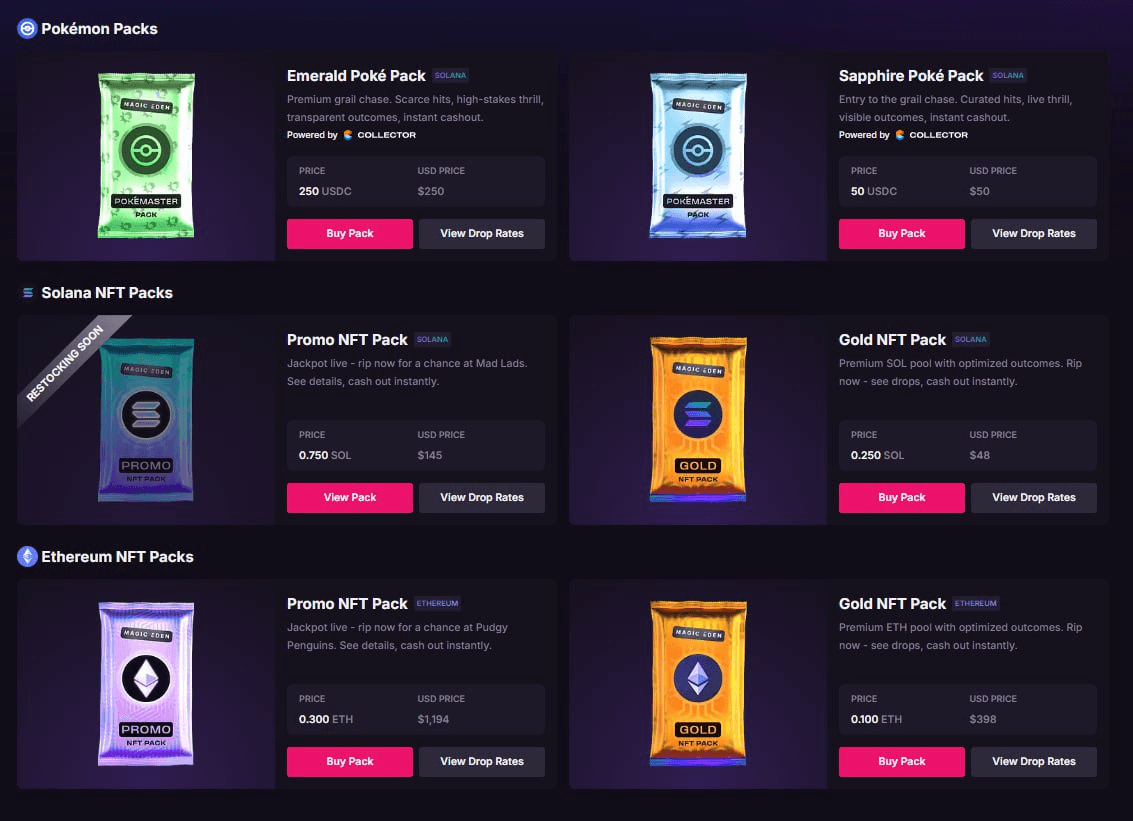The image size is (1133, 821).
Task: Click the Ethereum NFT Packs section icon
Action: point(27,556)
